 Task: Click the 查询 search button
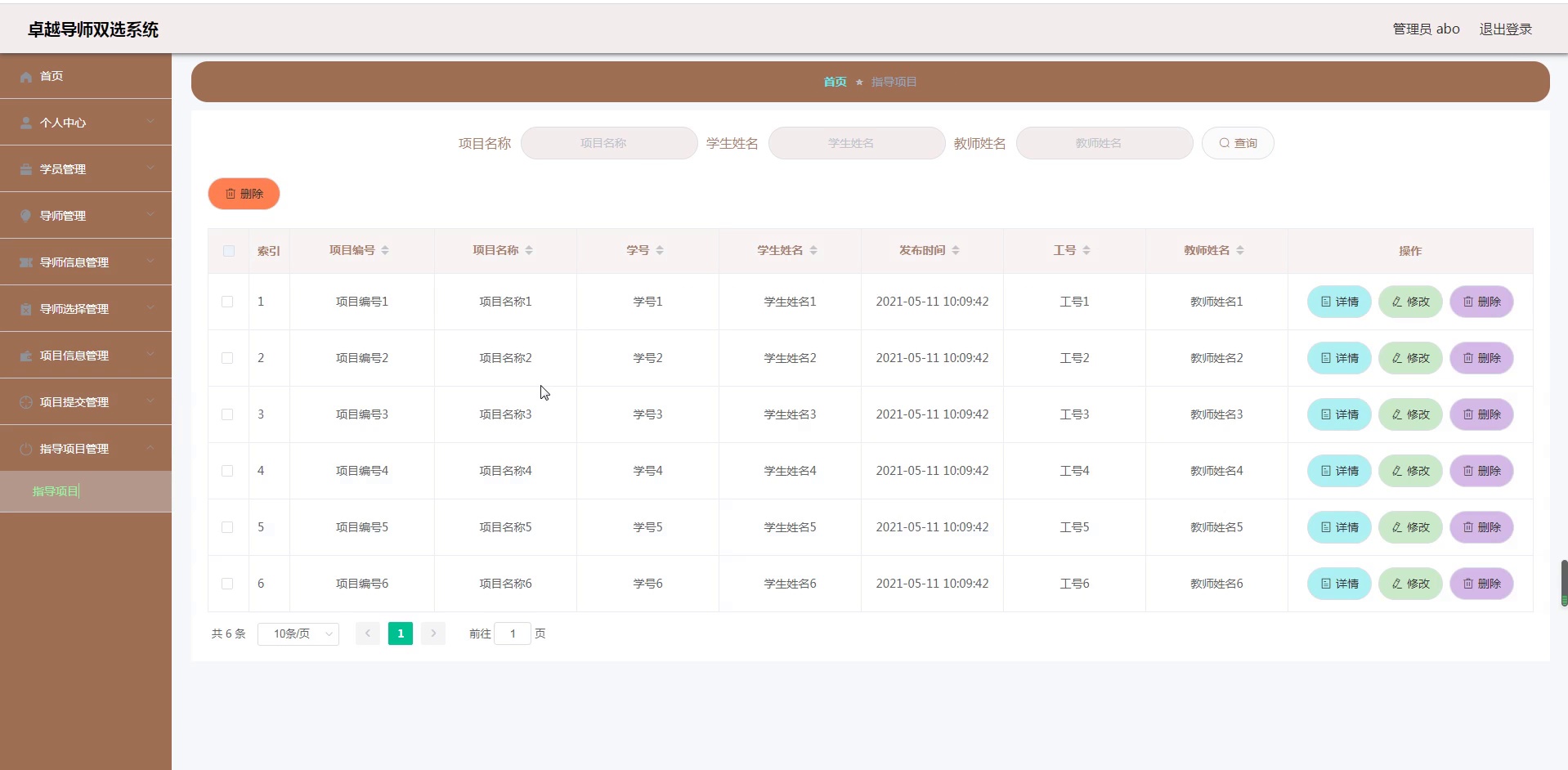1238,143
